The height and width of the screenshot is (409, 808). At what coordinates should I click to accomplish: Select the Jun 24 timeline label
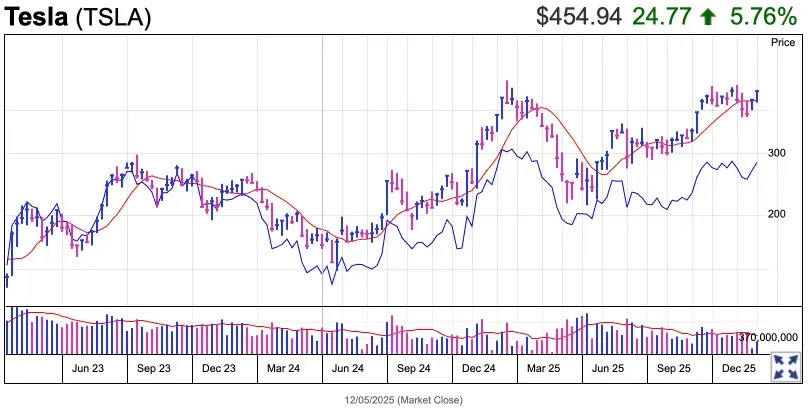point(348,369)
